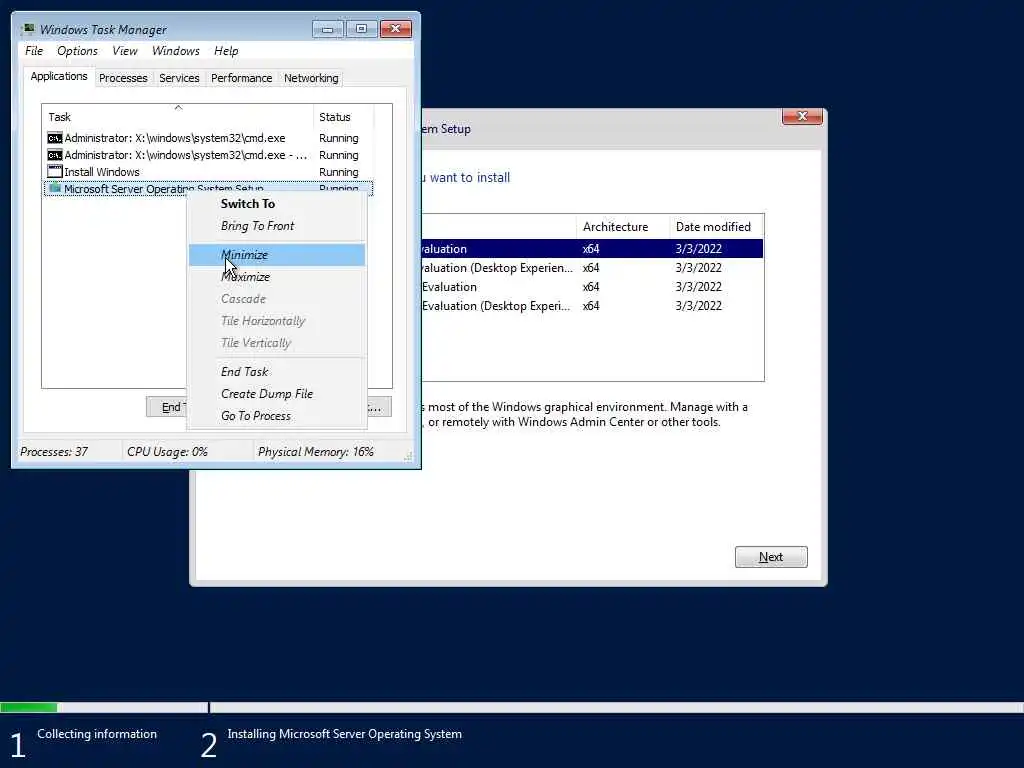Switch to the Applications tab
The height and width of the screenshot is (768, 1024).
(x=59, y=76)
